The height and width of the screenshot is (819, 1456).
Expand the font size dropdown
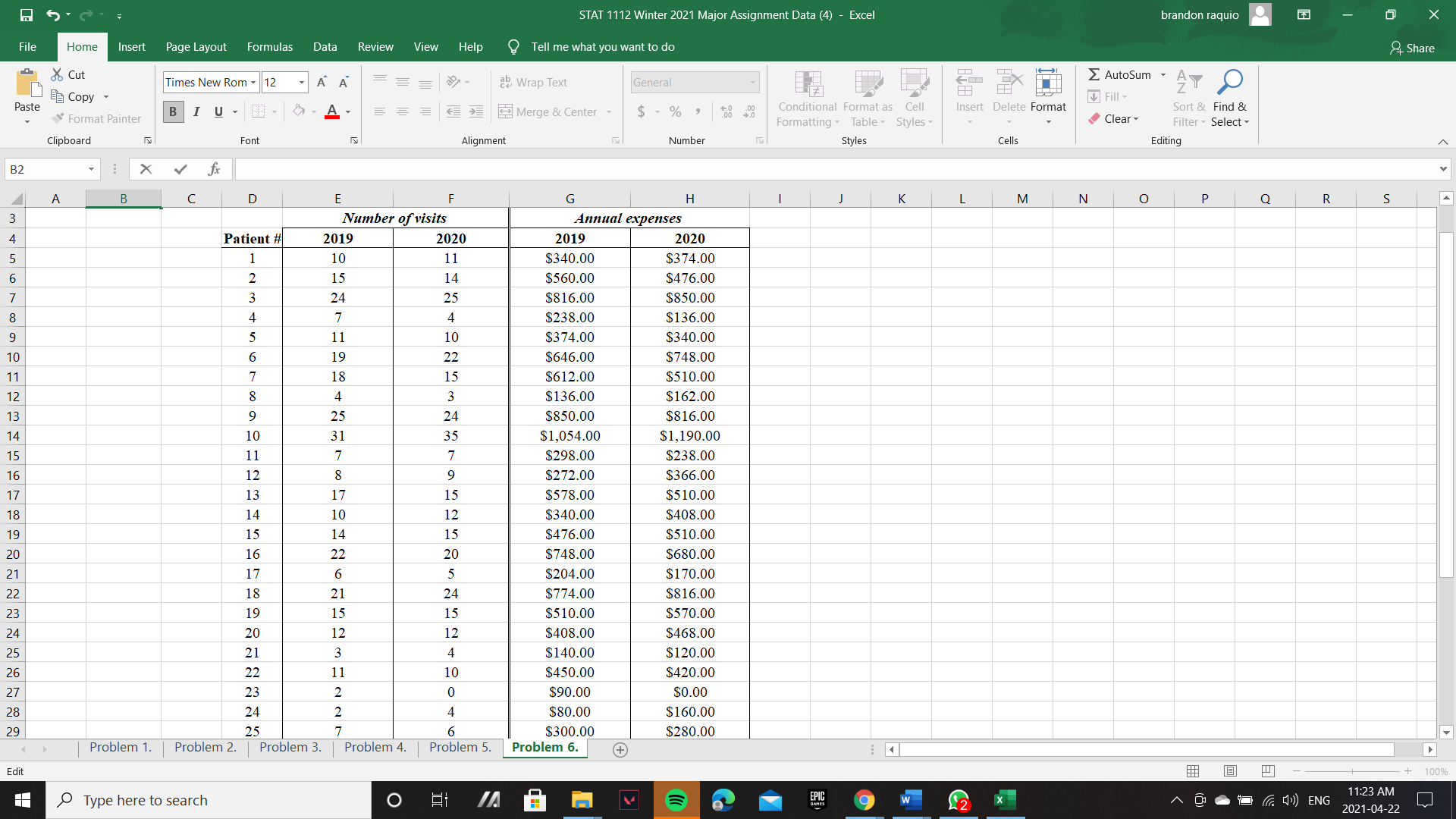coord(300,82)
